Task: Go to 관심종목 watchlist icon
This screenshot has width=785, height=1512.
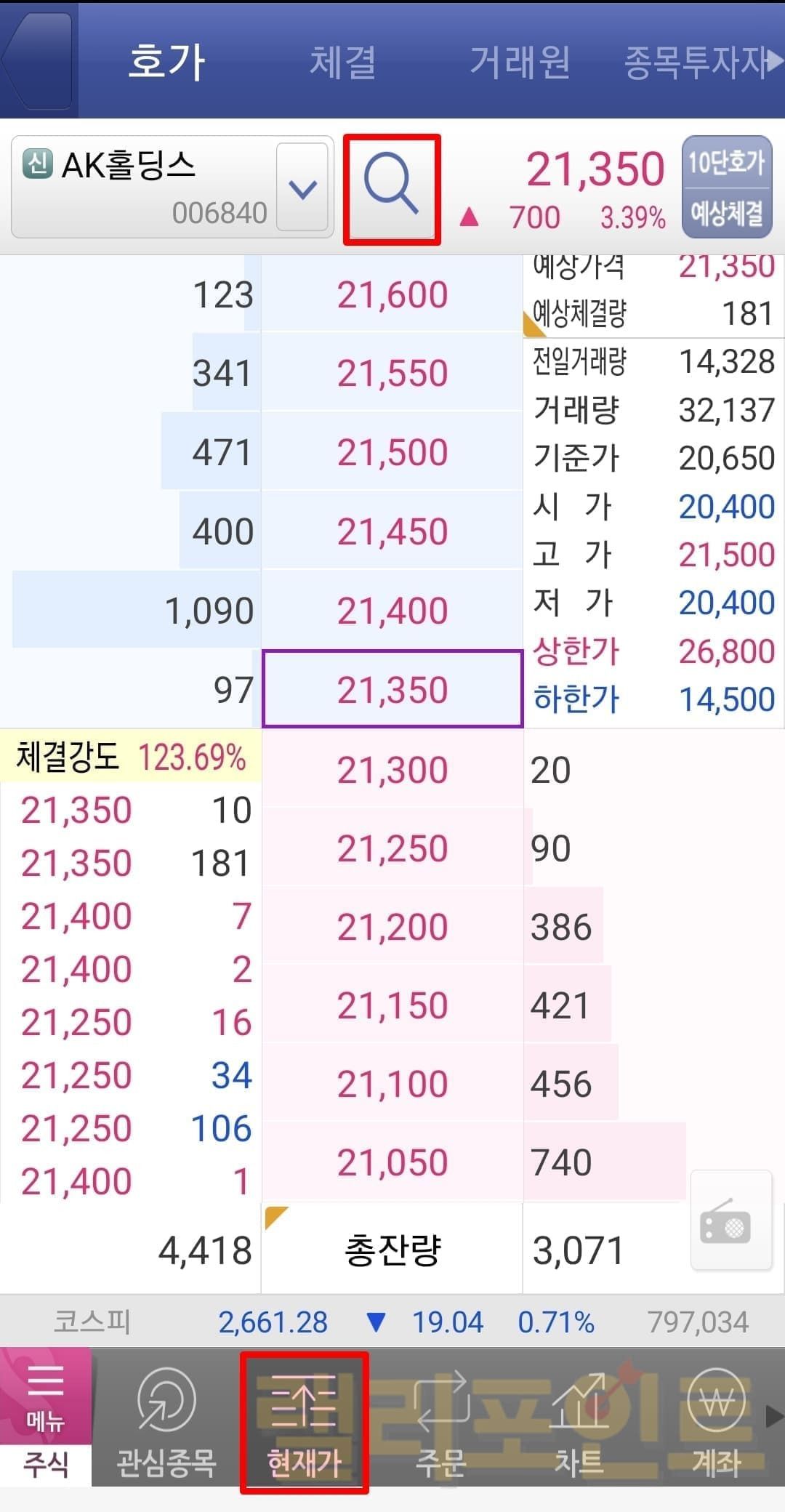Action: tap(166, 1421)
